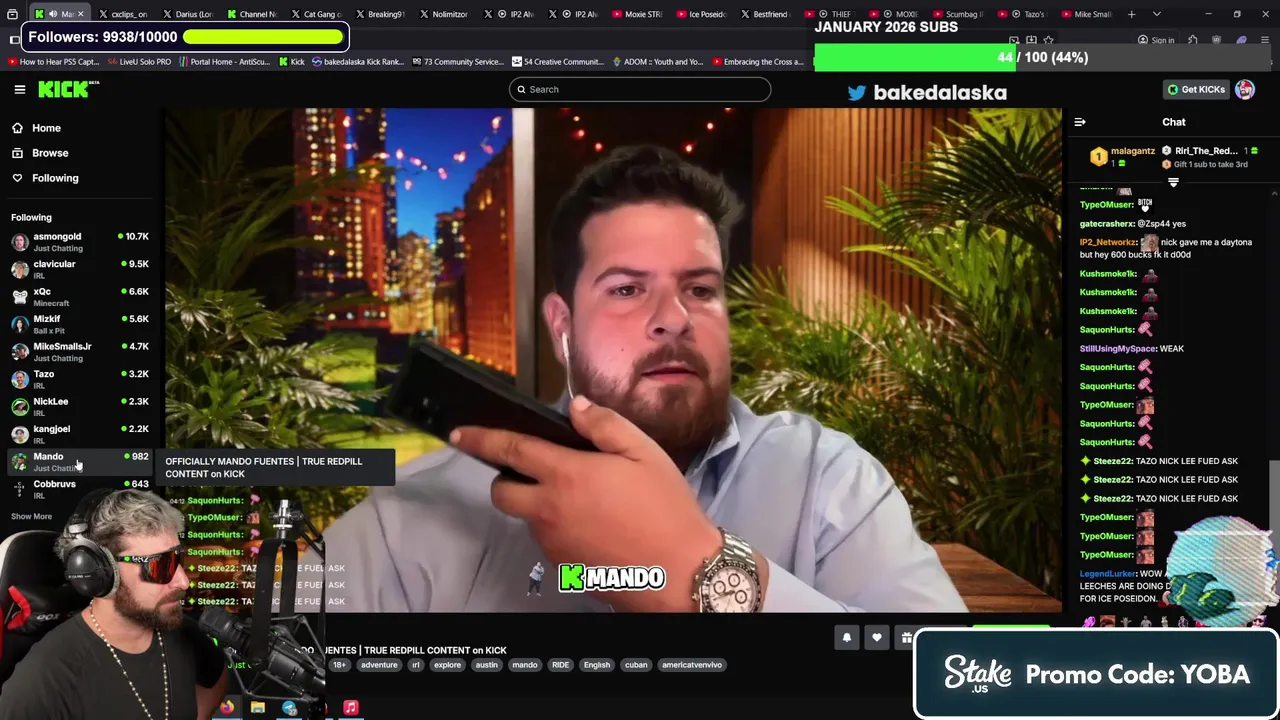Expand Show More in the following list
Viewport: 1280px width, 720px height.
[x=31, y=516]
